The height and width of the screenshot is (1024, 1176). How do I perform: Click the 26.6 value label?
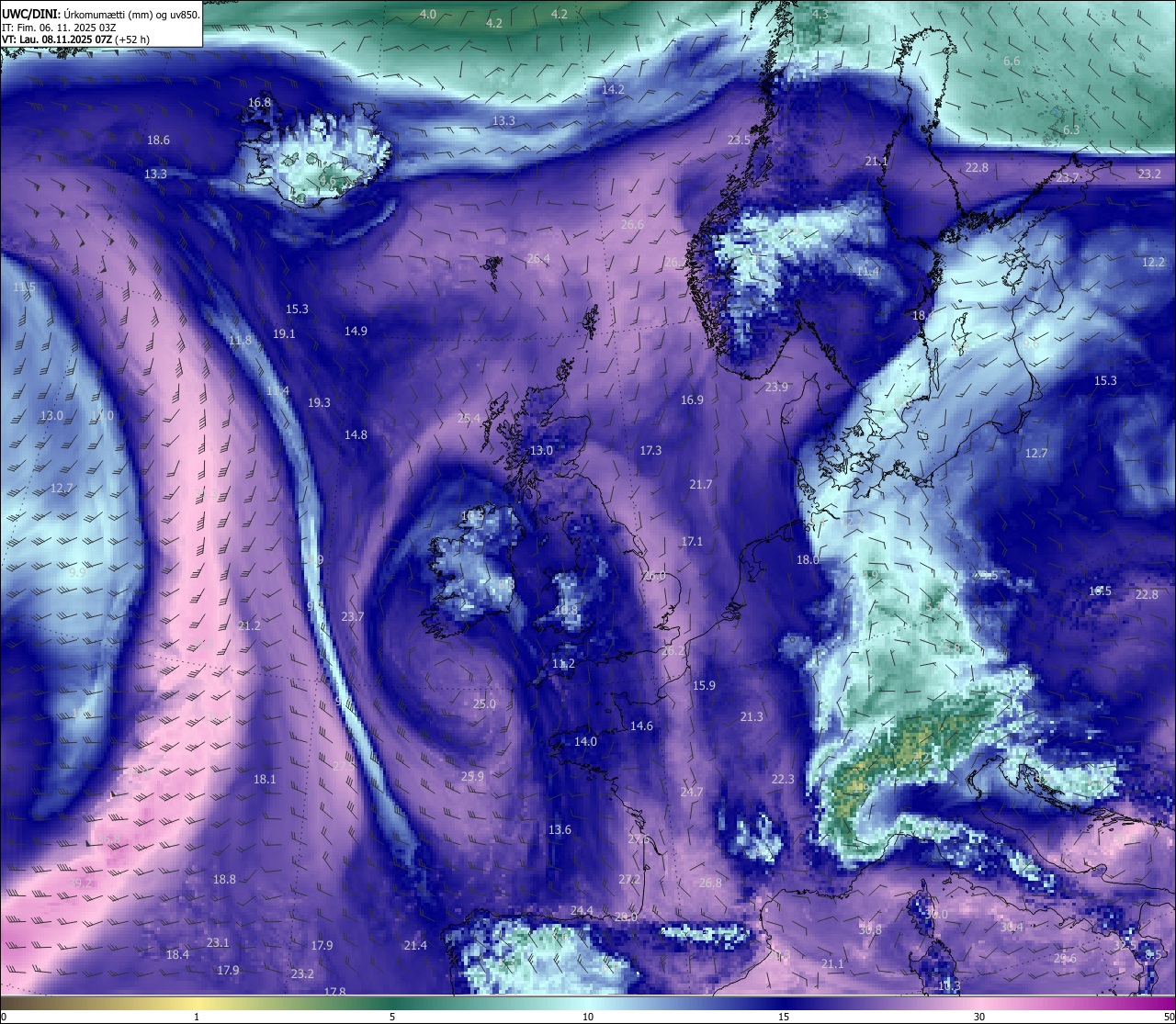[632, 225]
